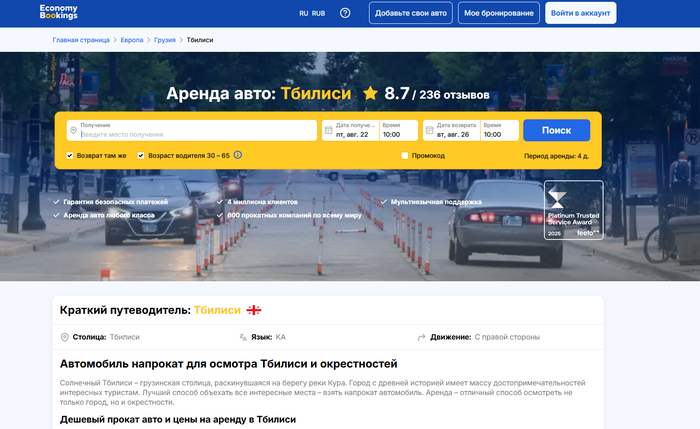
Task: Click the Гарантия безопасных платежей text
Action: (116, 202)
